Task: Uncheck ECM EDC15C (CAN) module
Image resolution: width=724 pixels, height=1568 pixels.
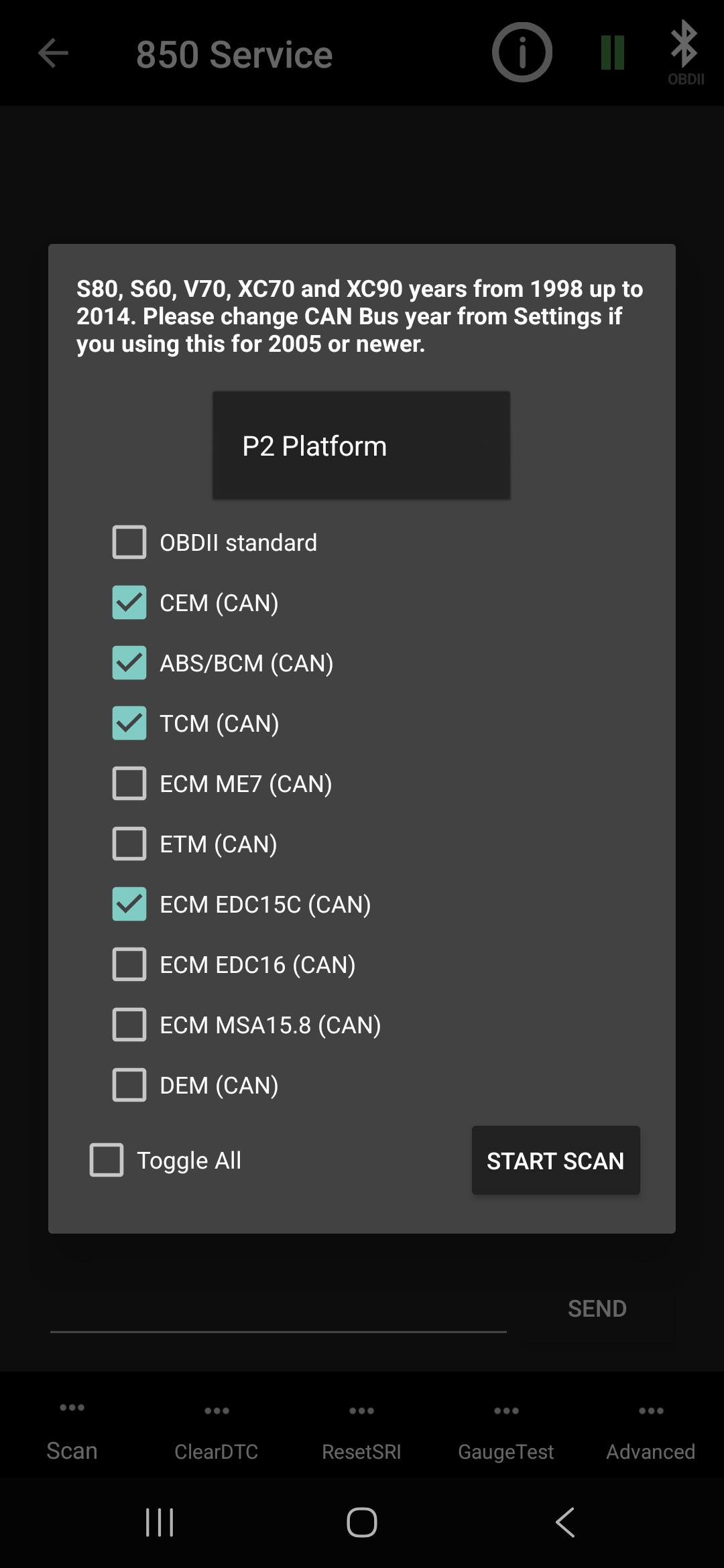Action: 129,904
